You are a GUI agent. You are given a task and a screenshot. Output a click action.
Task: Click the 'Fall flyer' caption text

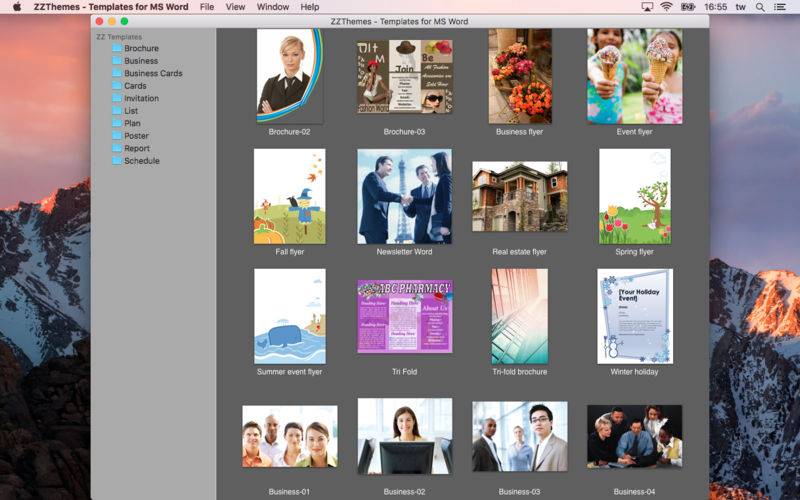(x=289, y=252)
